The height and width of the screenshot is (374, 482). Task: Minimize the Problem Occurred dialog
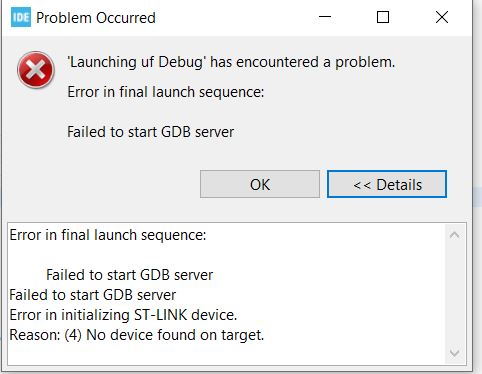(325, 17)
